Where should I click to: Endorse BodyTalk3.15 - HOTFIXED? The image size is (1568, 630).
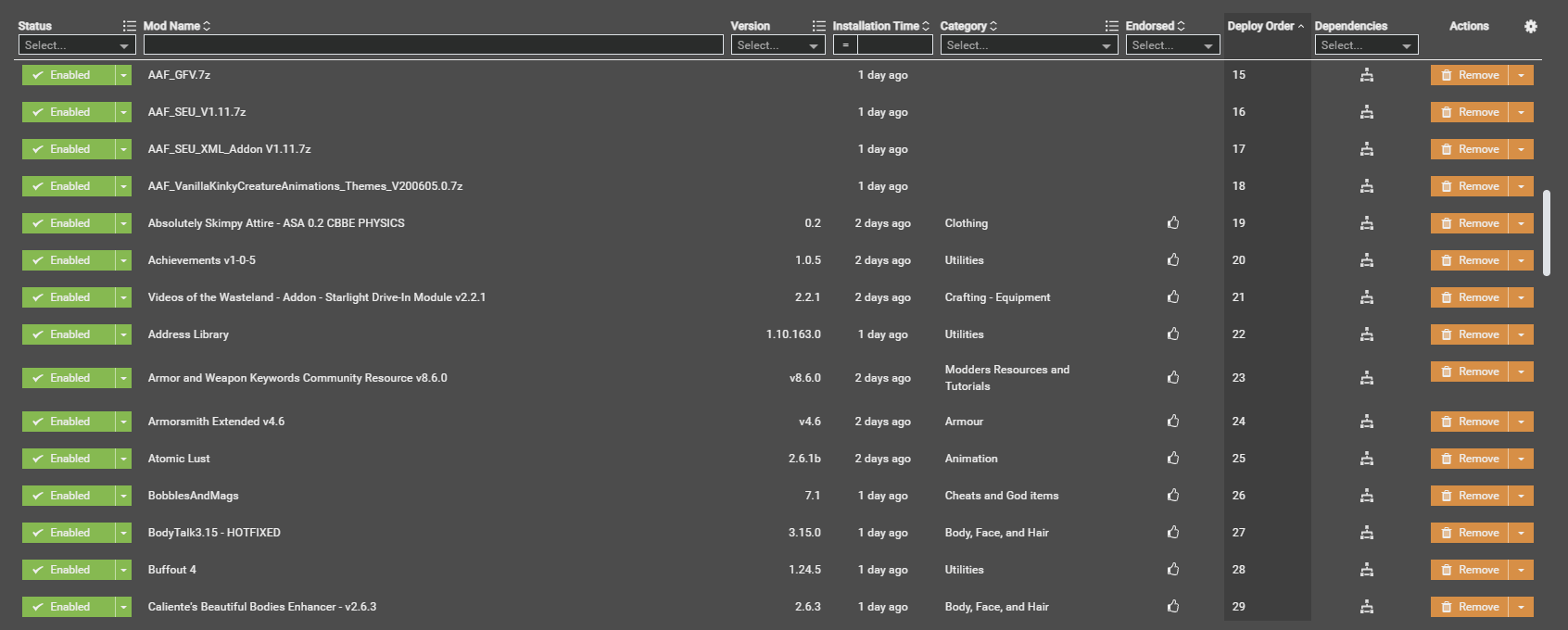[1173, 532]
